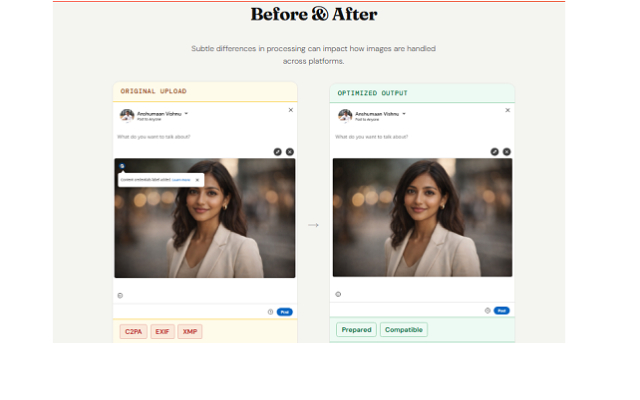Click the content credentials badge on original image
The width and height of the screenshot is (640, 400).
tap(121, 167)
